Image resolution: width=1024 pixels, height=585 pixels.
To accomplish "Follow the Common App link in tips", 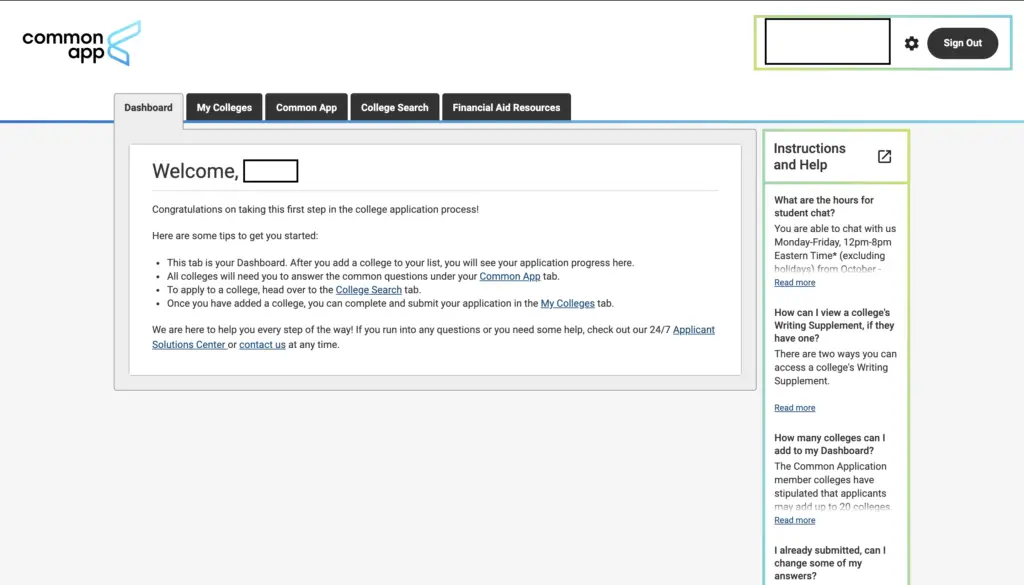I will pyautogui.click(x=509, y=276).
